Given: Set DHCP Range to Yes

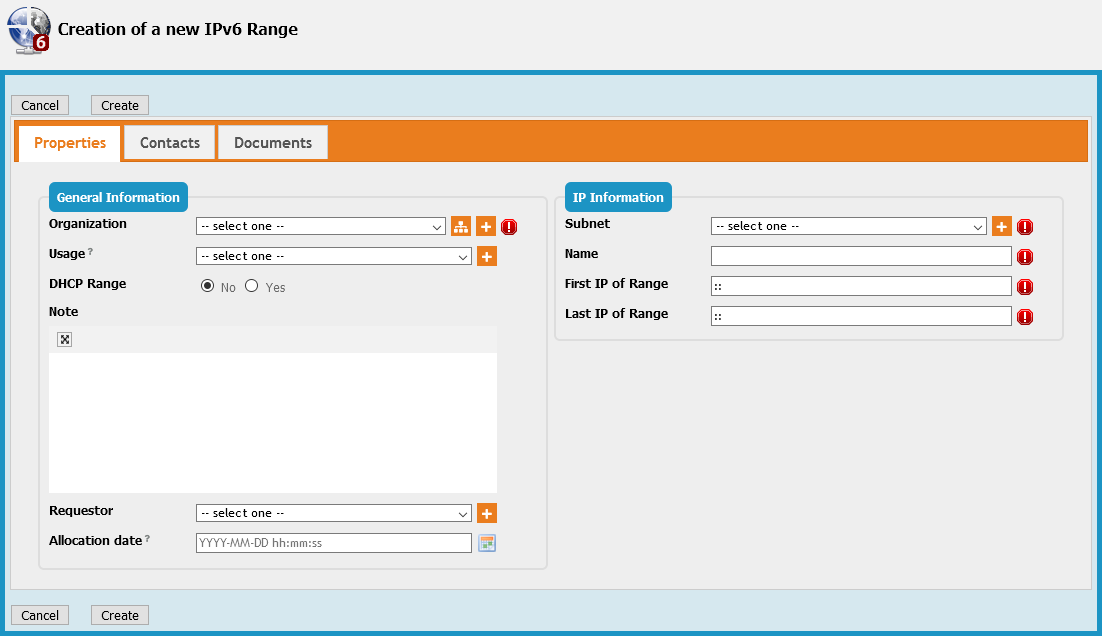Looking at the screenshot, I should pyautogui.click(x=252, y=286).
